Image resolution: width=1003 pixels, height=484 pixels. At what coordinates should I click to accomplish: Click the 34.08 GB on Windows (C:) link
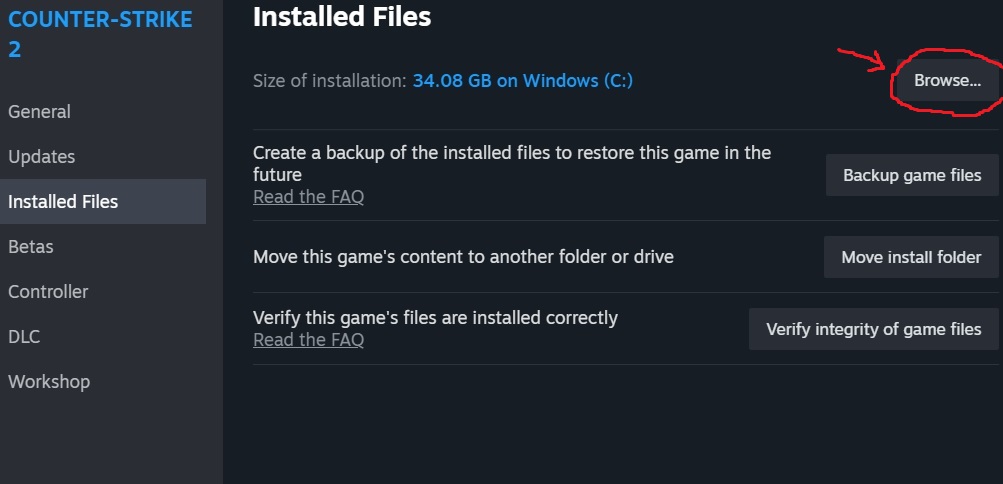(522, 81)
